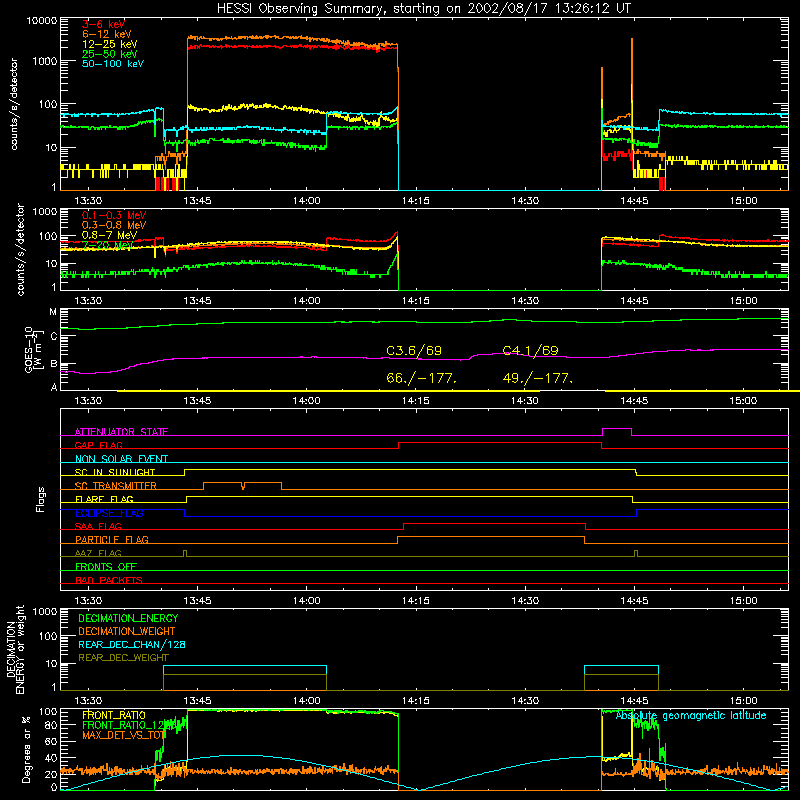Click the MAX_DET_VS_TOT legend label
The image size is (800, 800).
pyautogui.click(x=123, y=735)
